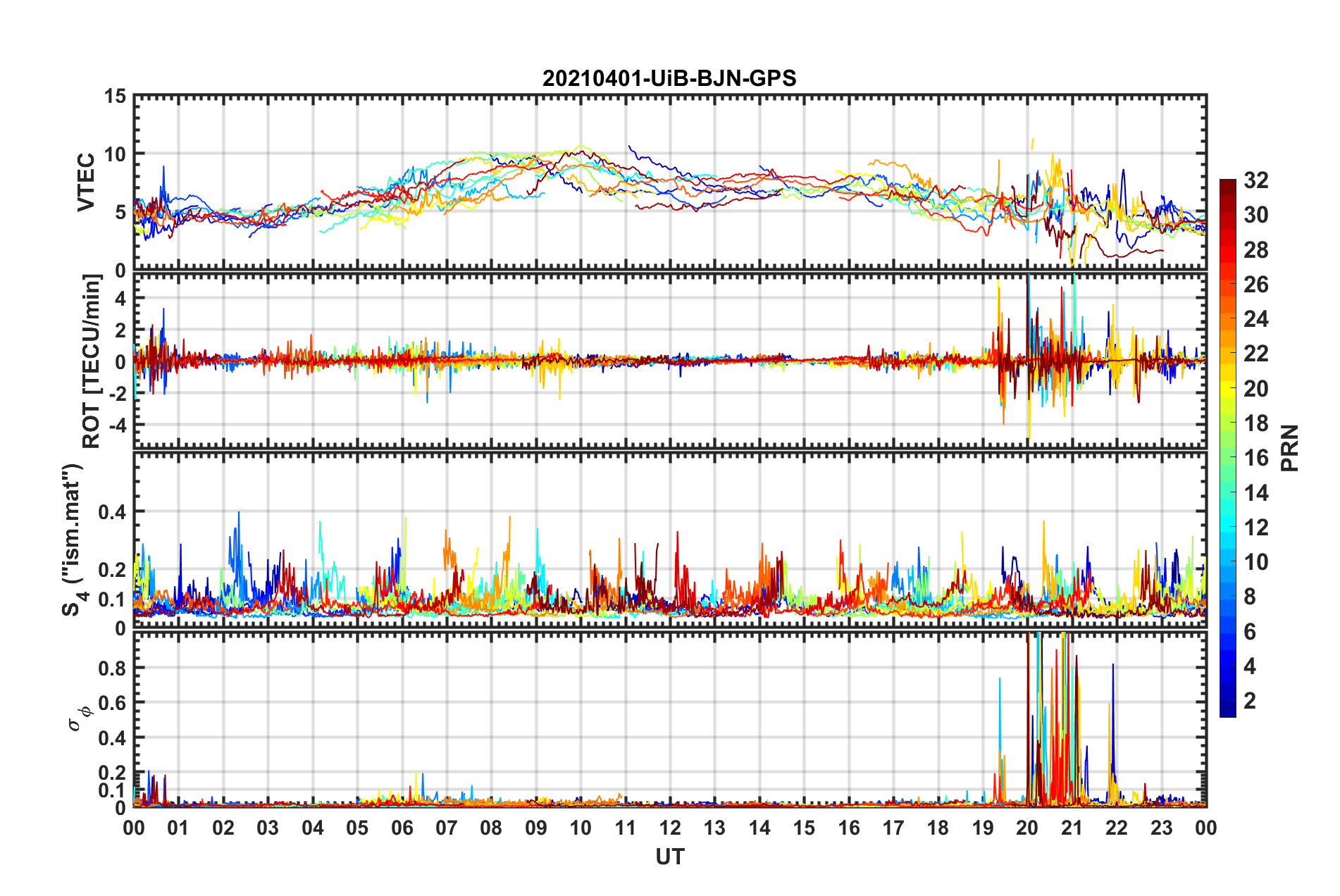Click colorbar tick label 24

(1255, 319)
